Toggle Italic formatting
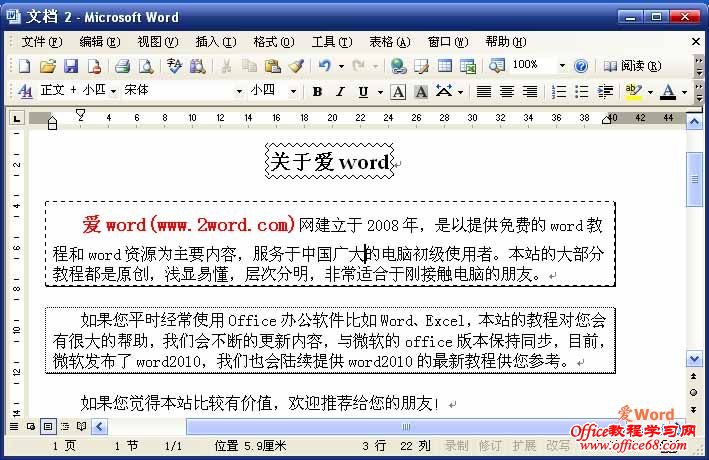Viewport: 709px width, 460px height. [x=340, y=92]
